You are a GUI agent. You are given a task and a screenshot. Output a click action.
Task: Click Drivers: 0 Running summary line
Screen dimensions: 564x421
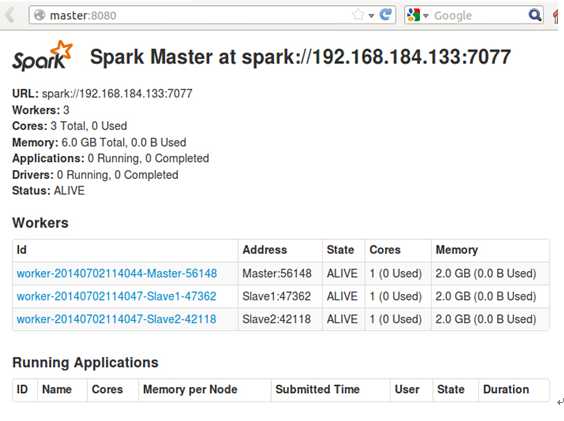pos(95,175)
